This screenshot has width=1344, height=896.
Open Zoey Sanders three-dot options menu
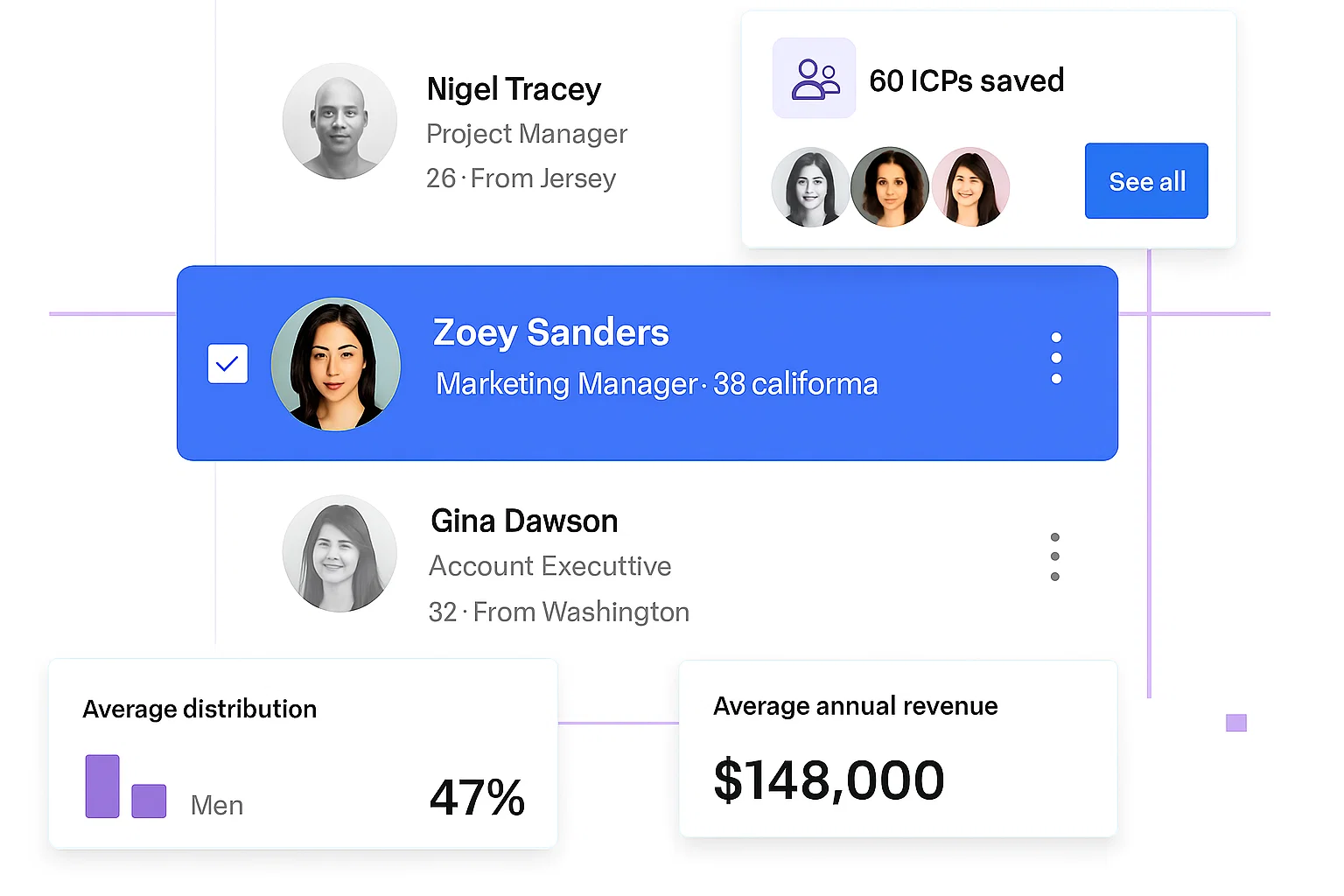pos(1056,358)
